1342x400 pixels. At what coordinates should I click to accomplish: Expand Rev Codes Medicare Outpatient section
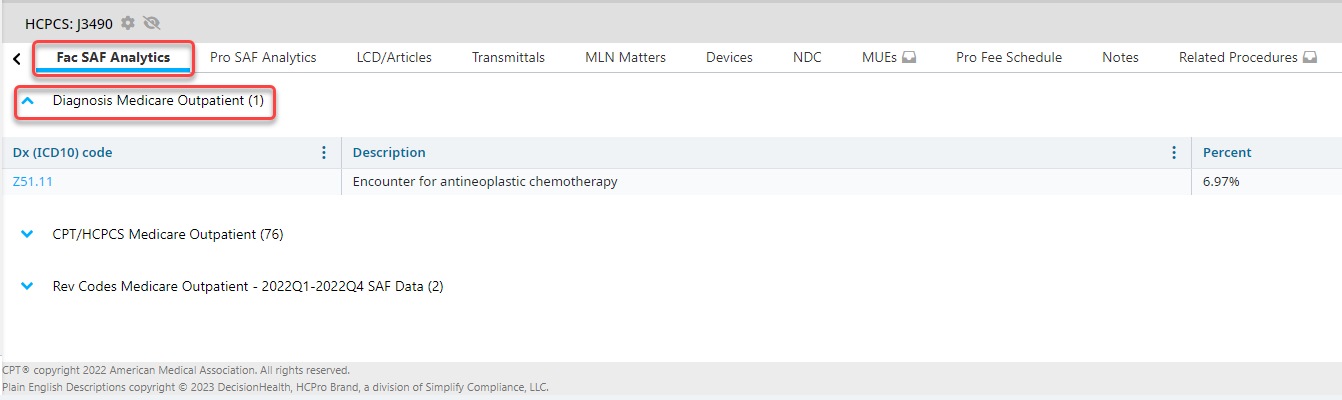click(x=28, y=287)
